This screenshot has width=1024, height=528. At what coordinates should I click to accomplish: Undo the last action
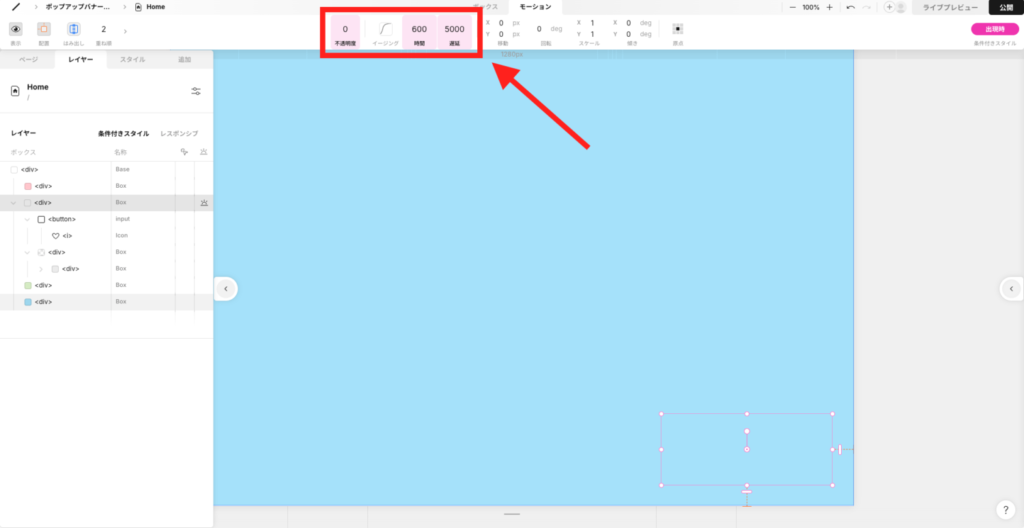850,7
